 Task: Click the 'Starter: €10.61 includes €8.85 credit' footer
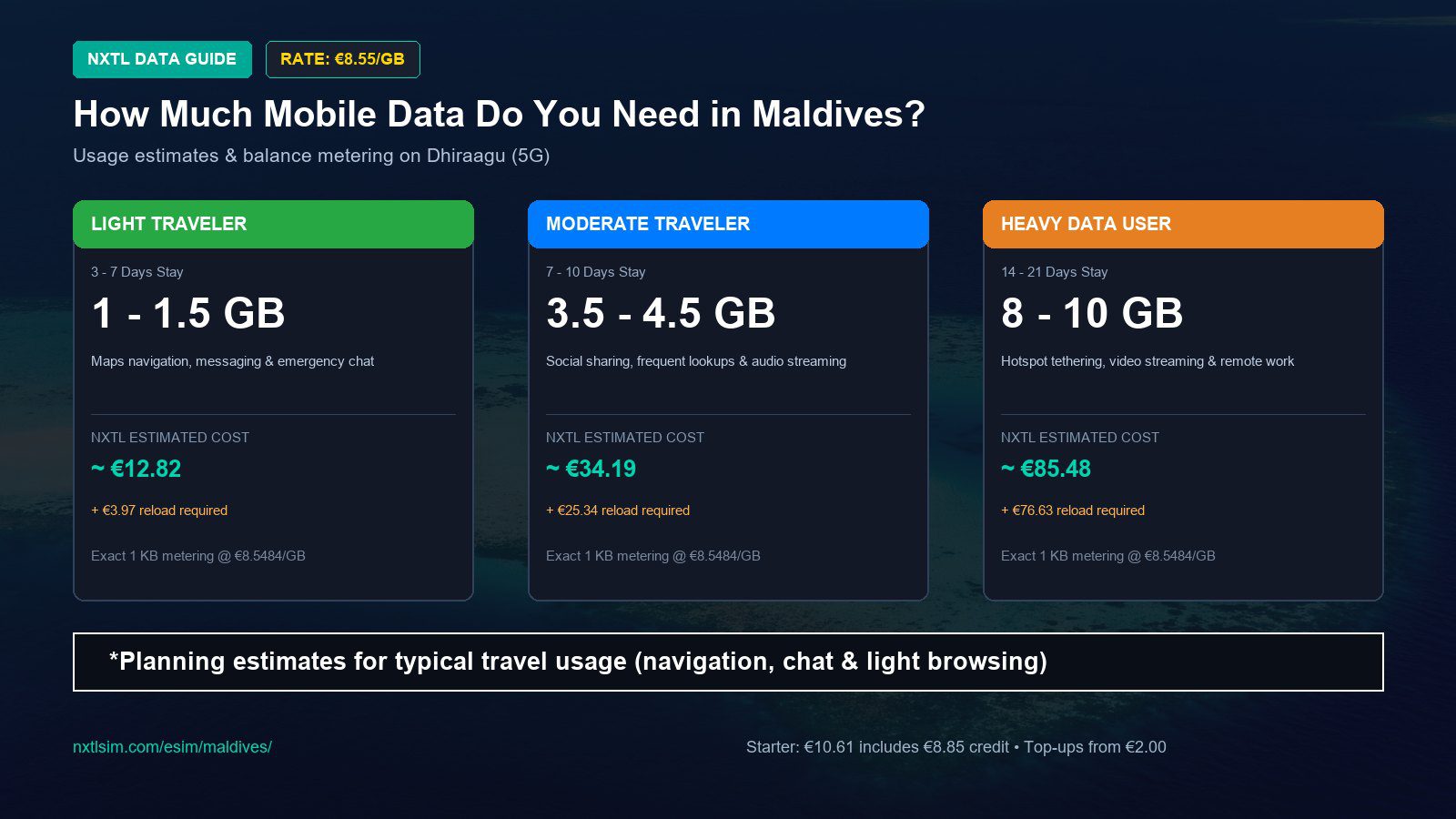point(956,747)
